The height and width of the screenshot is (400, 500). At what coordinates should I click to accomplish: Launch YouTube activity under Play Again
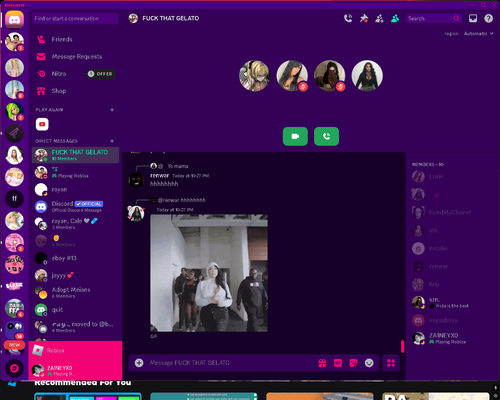42,124
